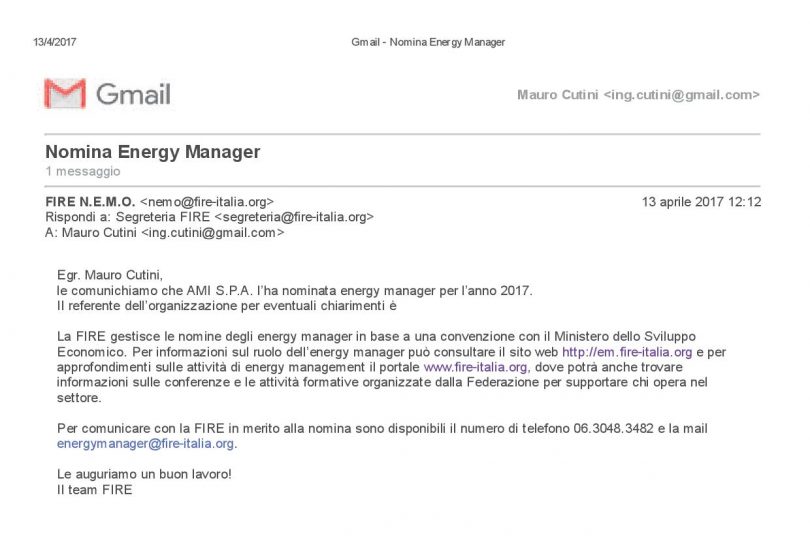This screenshot has height=551, width=810.
Task: Click the line 'Il referente dell'organizzazione per eventuali chiarimenti'
Action: [x=227, y=306]
